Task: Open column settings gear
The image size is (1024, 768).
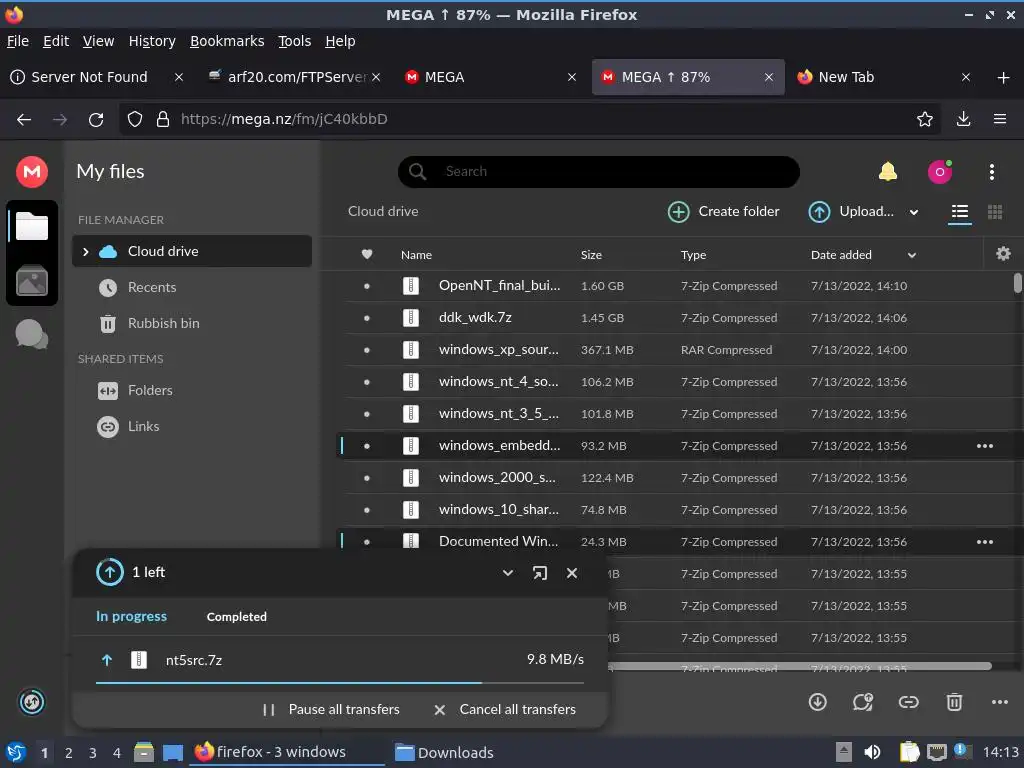Action: [x=1003, y=253]
